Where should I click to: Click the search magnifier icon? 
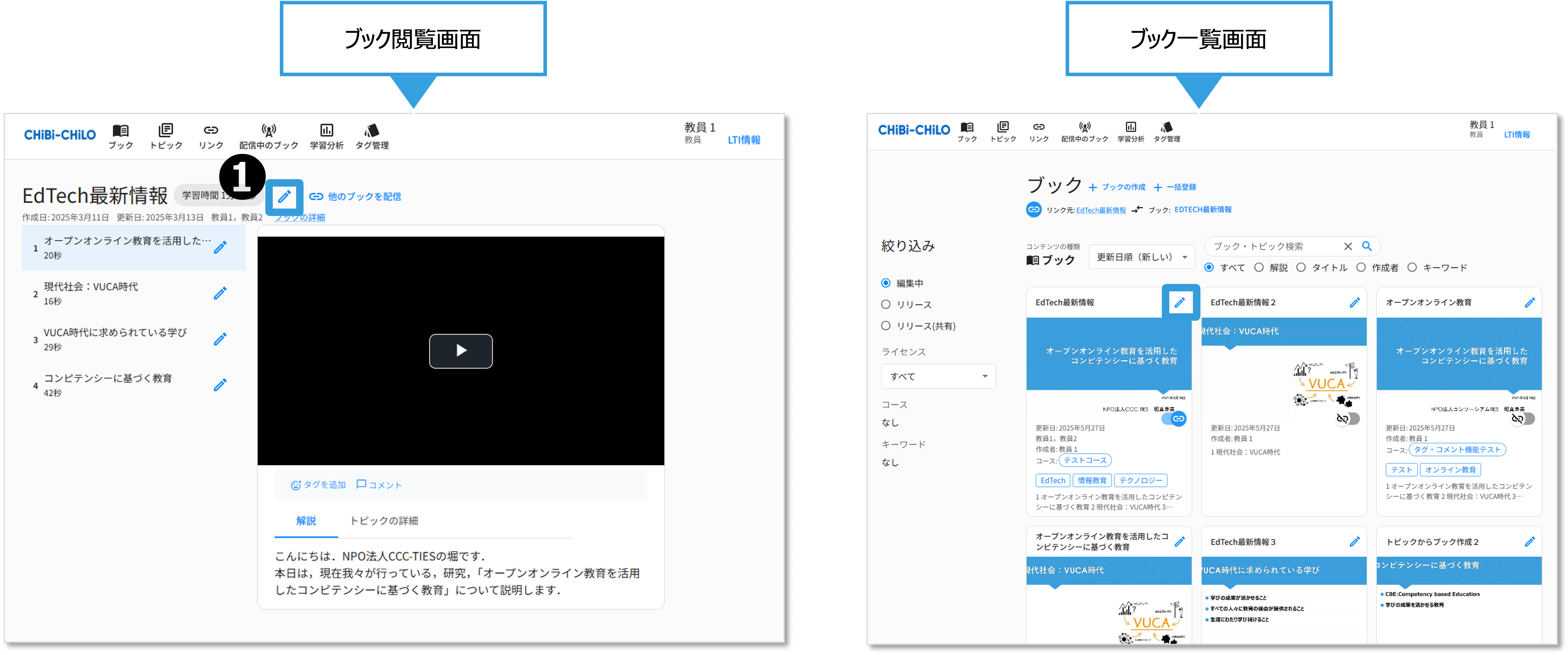pos(1367,246)
